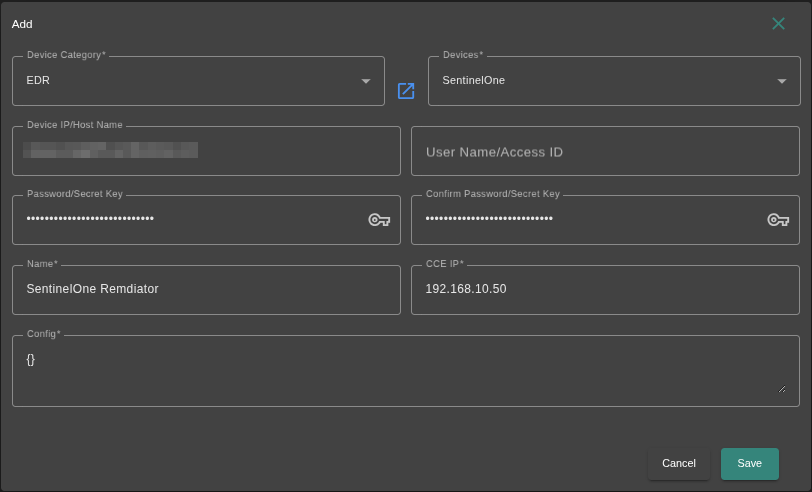Close the Add dialog with the X icon

[x=778, y=24]
